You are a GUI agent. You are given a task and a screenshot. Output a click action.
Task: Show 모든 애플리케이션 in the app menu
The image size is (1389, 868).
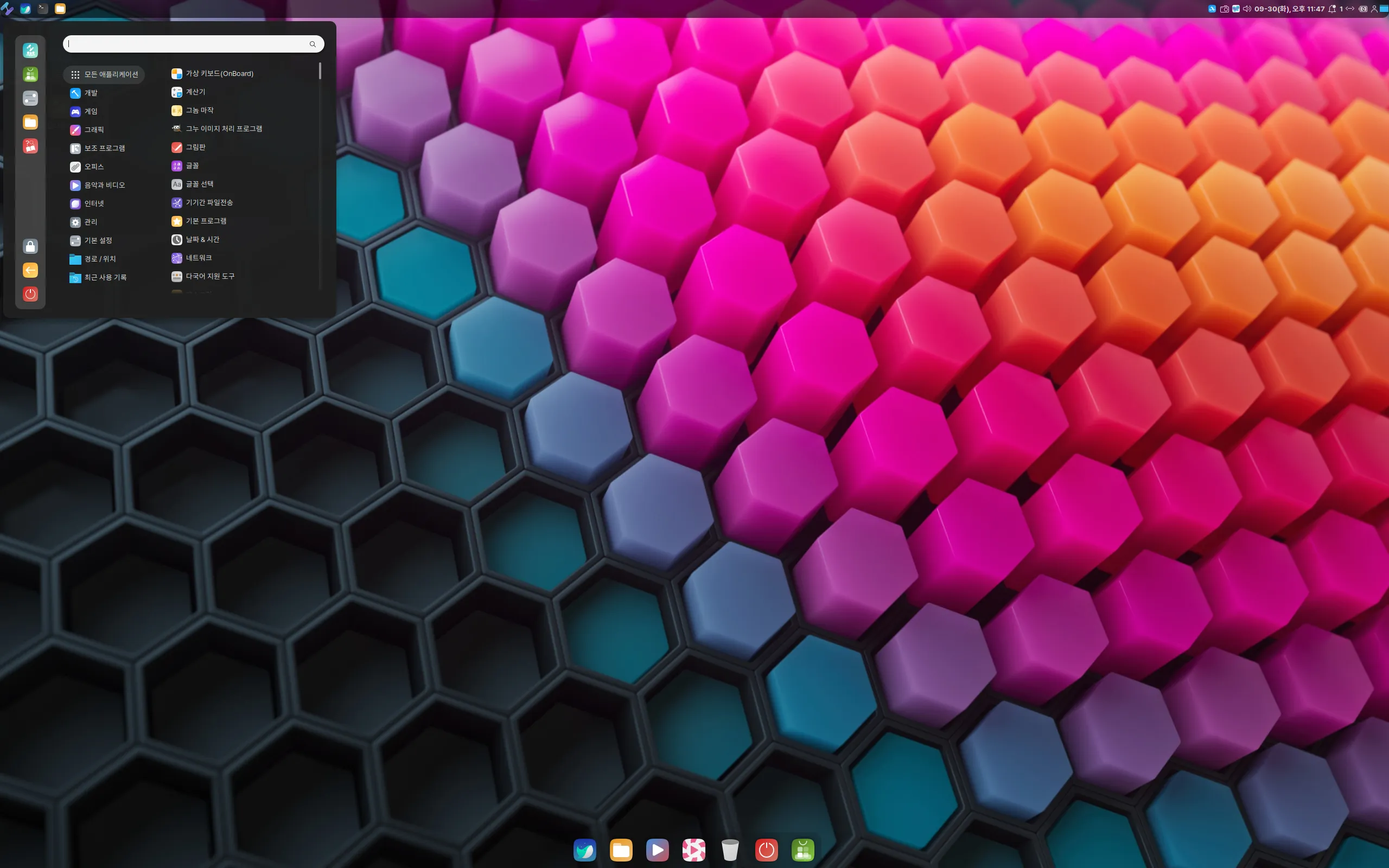pyautogui.click(x=104, y=74)
